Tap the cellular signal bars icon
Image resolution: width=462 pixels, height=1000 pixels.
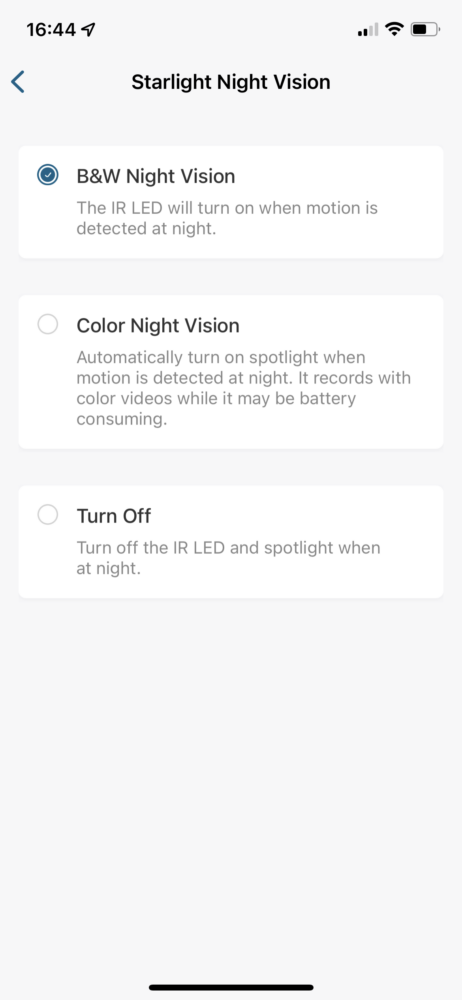pyautogui.click(x=368, y=29)
